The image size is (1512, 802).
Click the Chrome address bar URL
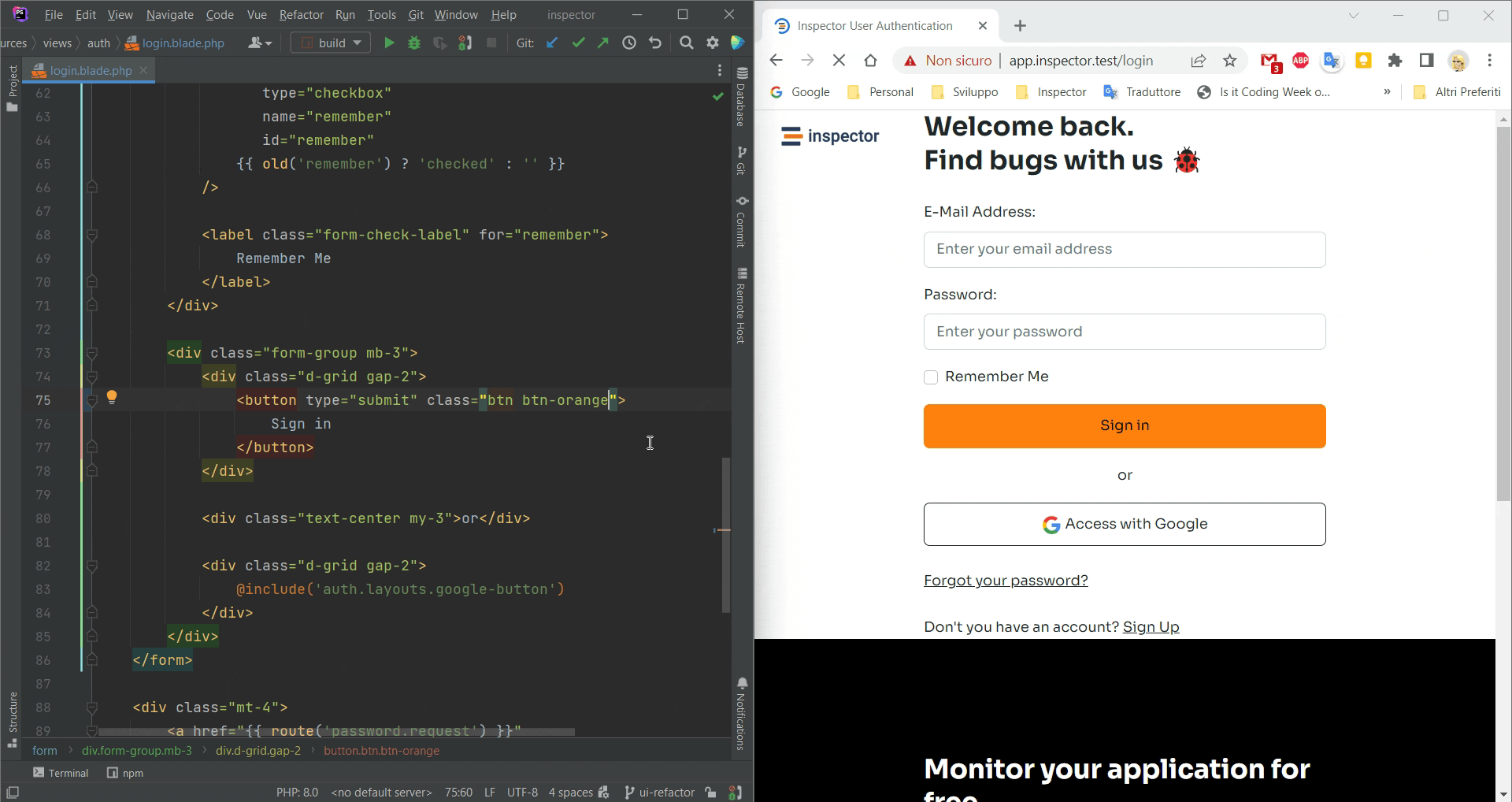[x=1080, y=61]
